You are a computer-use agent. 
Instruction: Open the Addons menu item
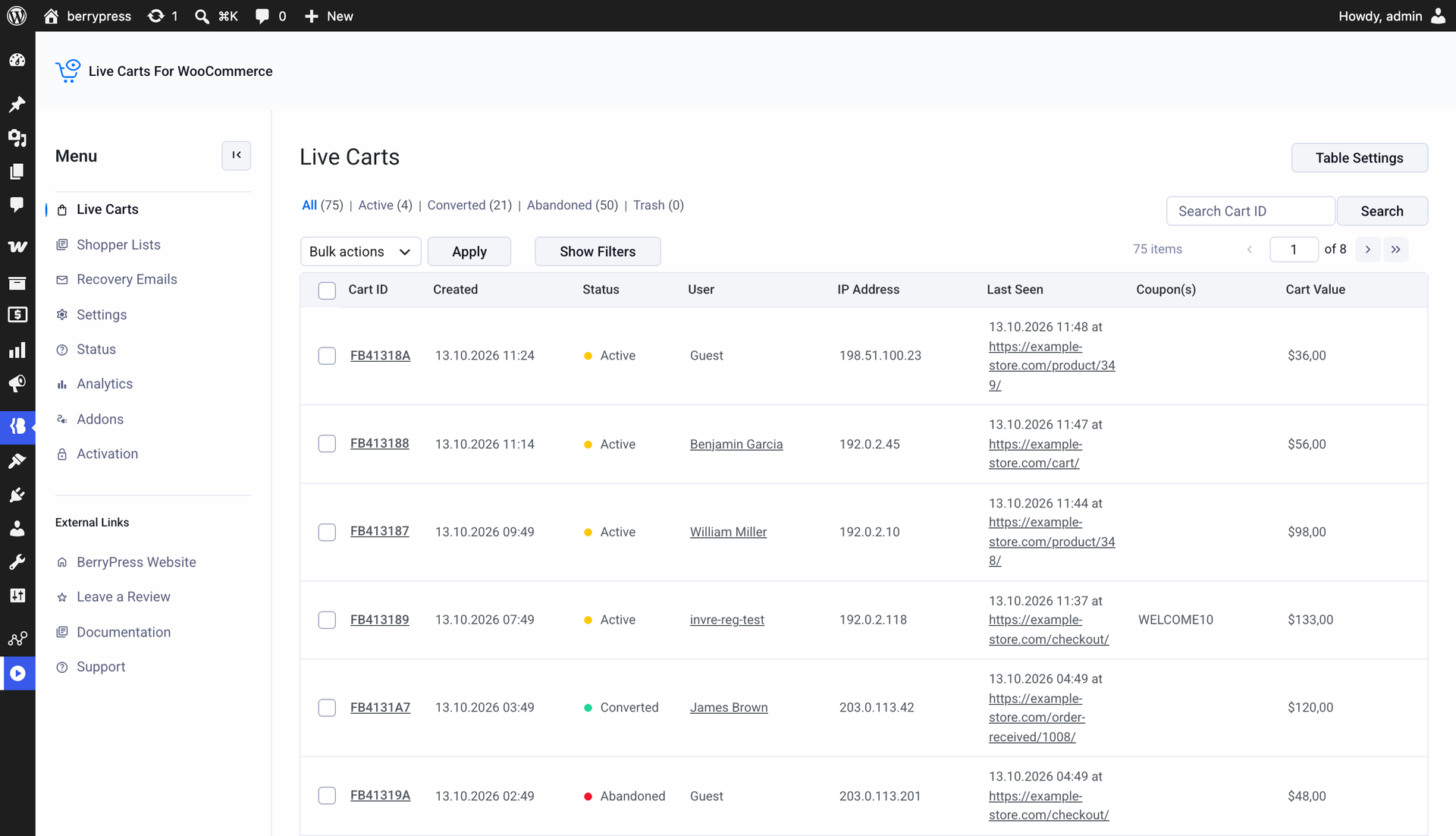[x=100, y=419]
